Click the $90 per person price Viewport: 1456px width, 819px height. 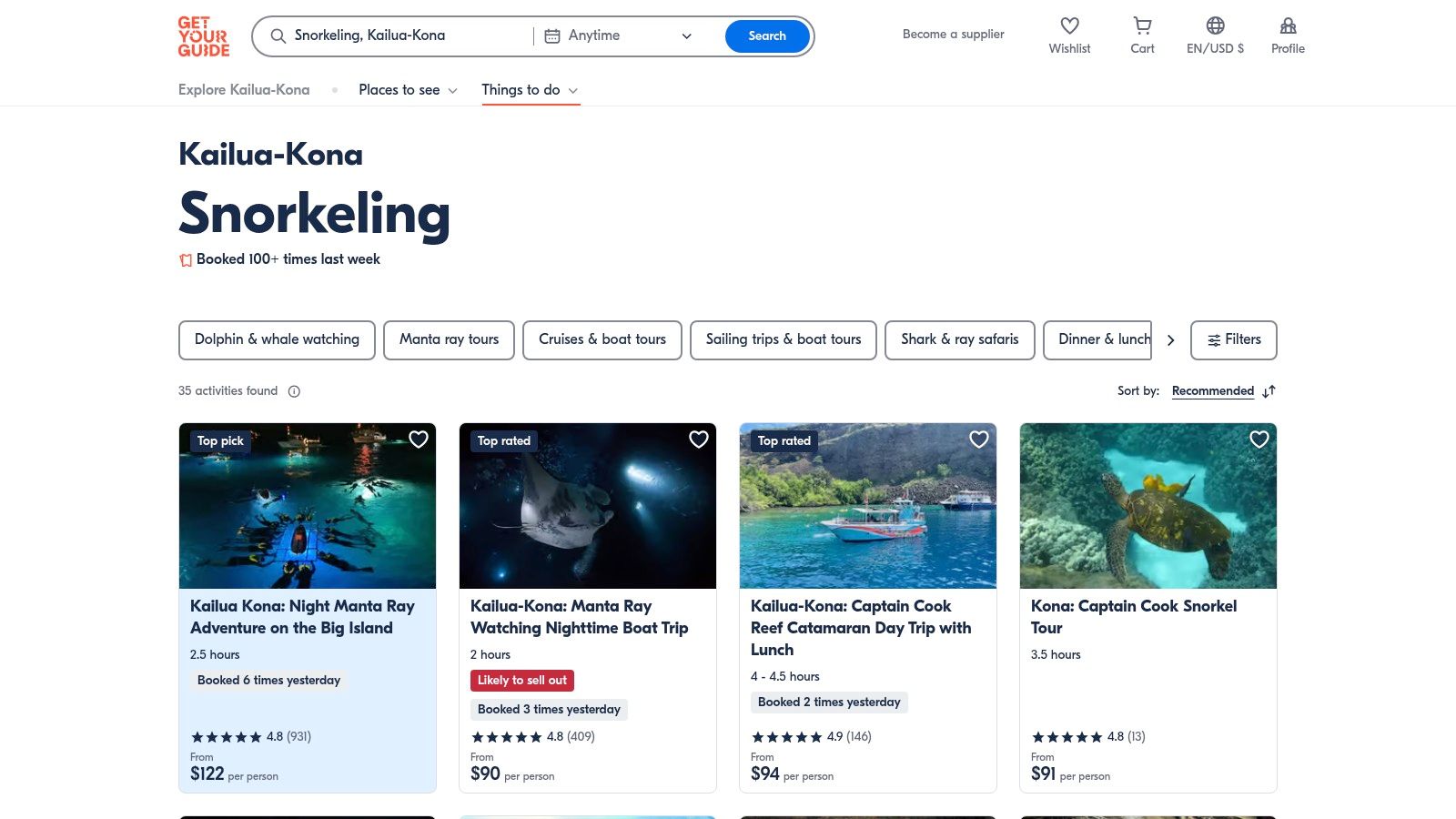click(x=512, y=774)
